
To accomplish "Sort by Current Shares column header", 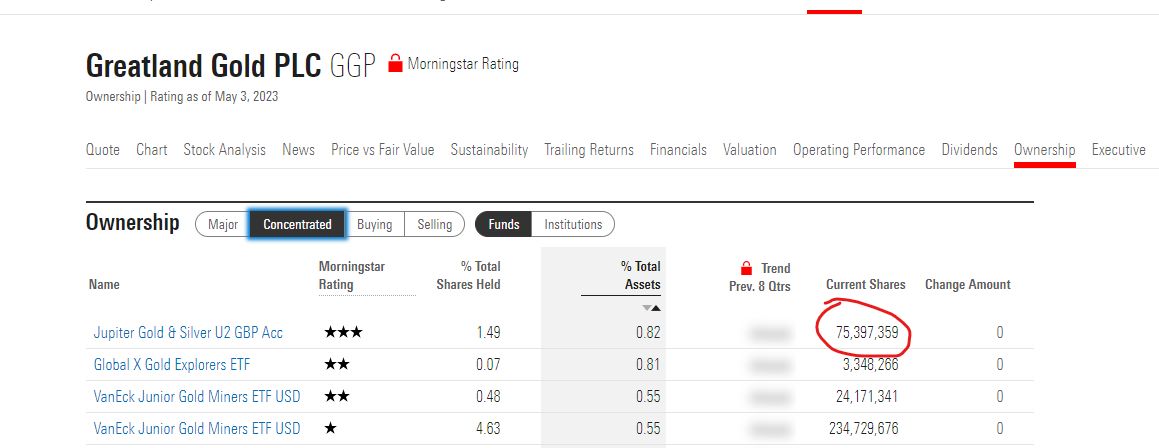I will point(866,285).
